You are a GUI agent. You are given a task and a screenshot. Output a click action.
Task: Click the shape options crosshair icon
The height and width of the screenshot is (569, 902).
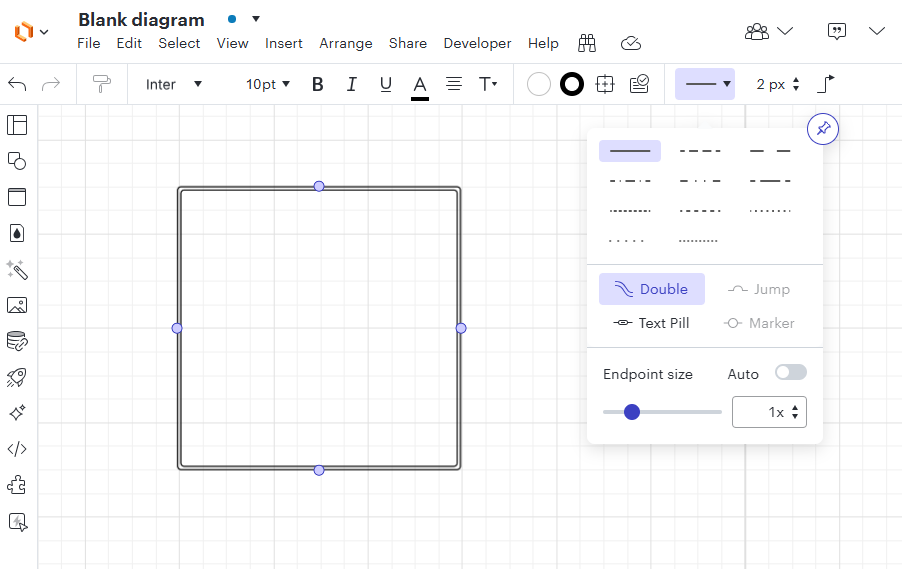[x=605, y=85]
